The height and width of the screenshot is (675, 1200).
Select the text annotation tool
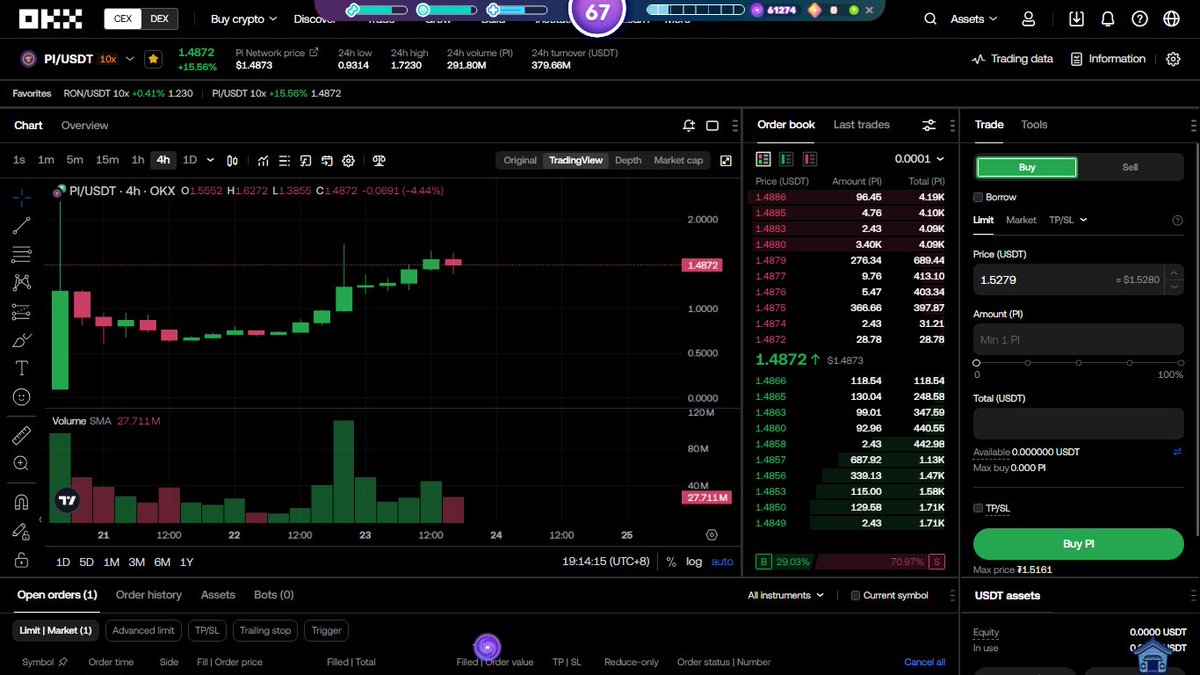point(21,368)
